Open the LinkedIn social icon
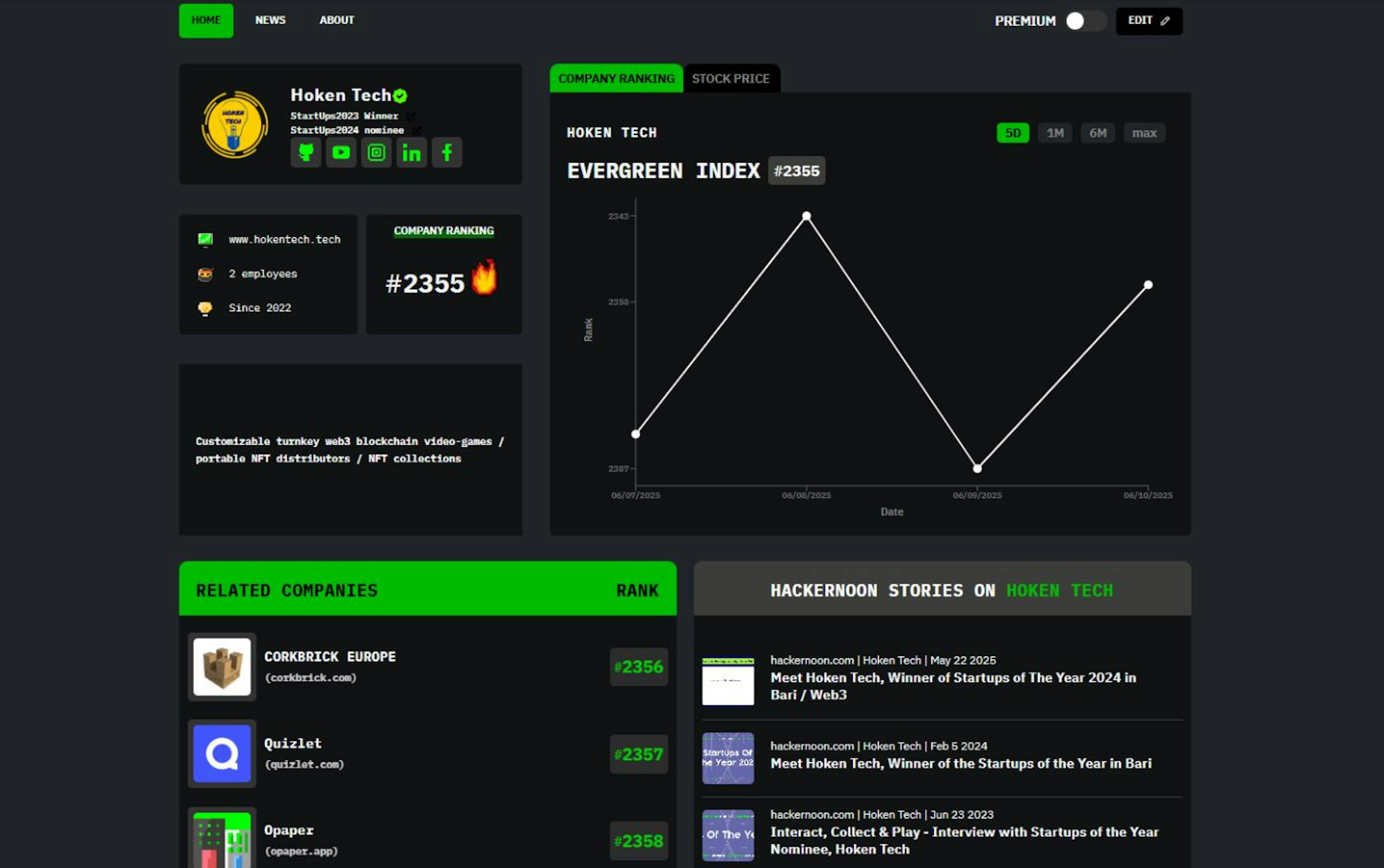The height and width of the screenshot is (868, 1384). point(412,153)
